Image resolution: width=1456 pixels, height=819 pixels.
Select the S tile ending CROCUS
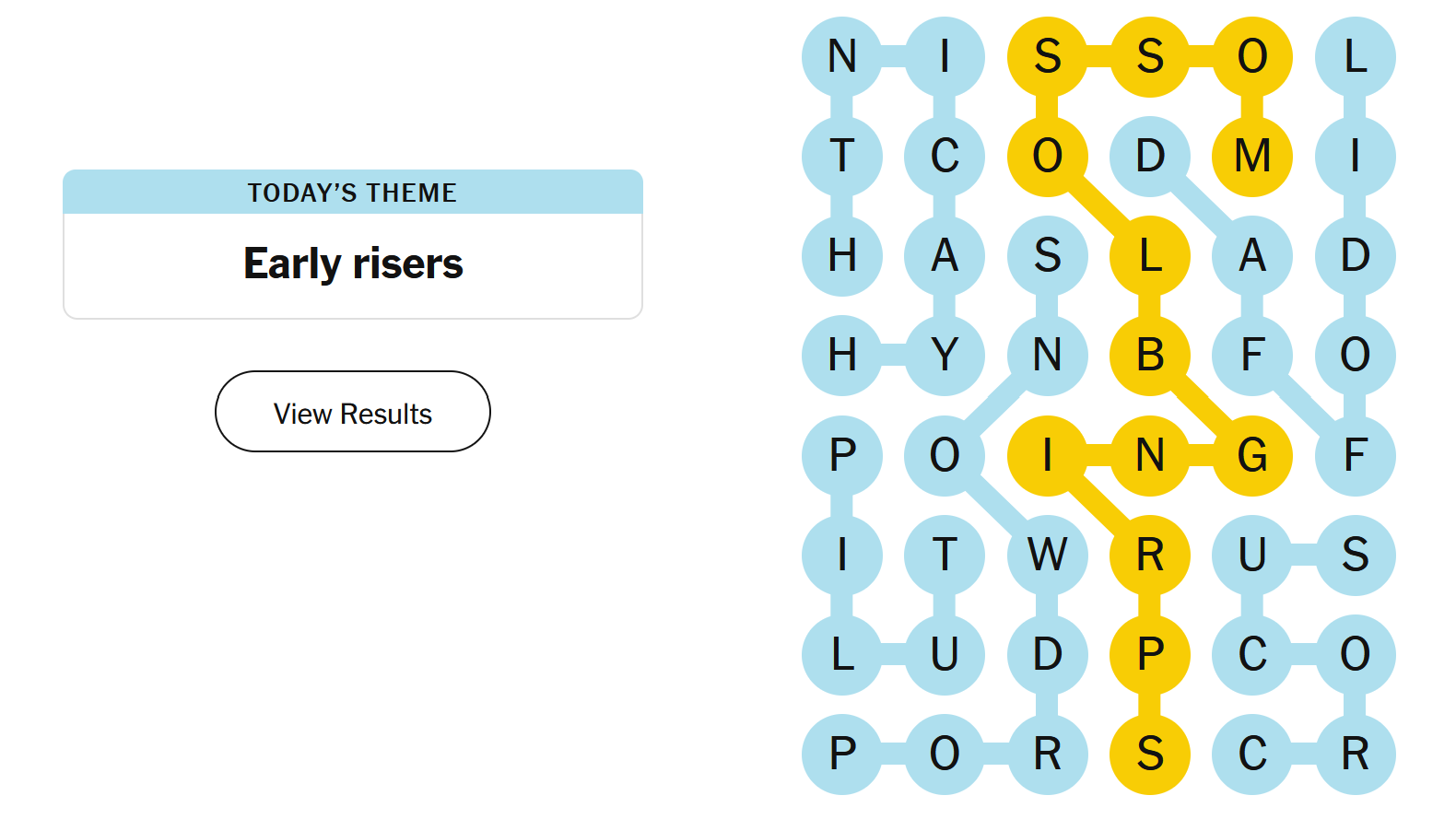click(x=1354, y=555)
